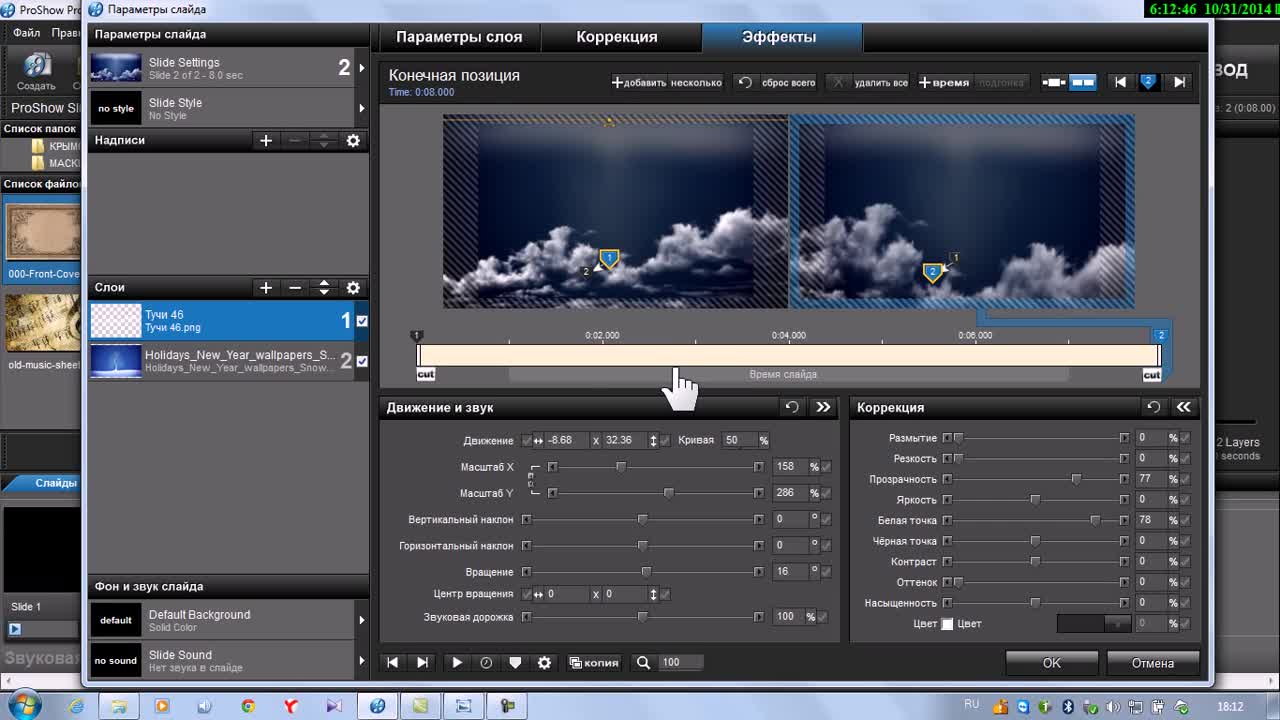Screen dimensions: 1280x720
Task: Play slide preview
Action: pyautogui.click(x=457, y=662)
